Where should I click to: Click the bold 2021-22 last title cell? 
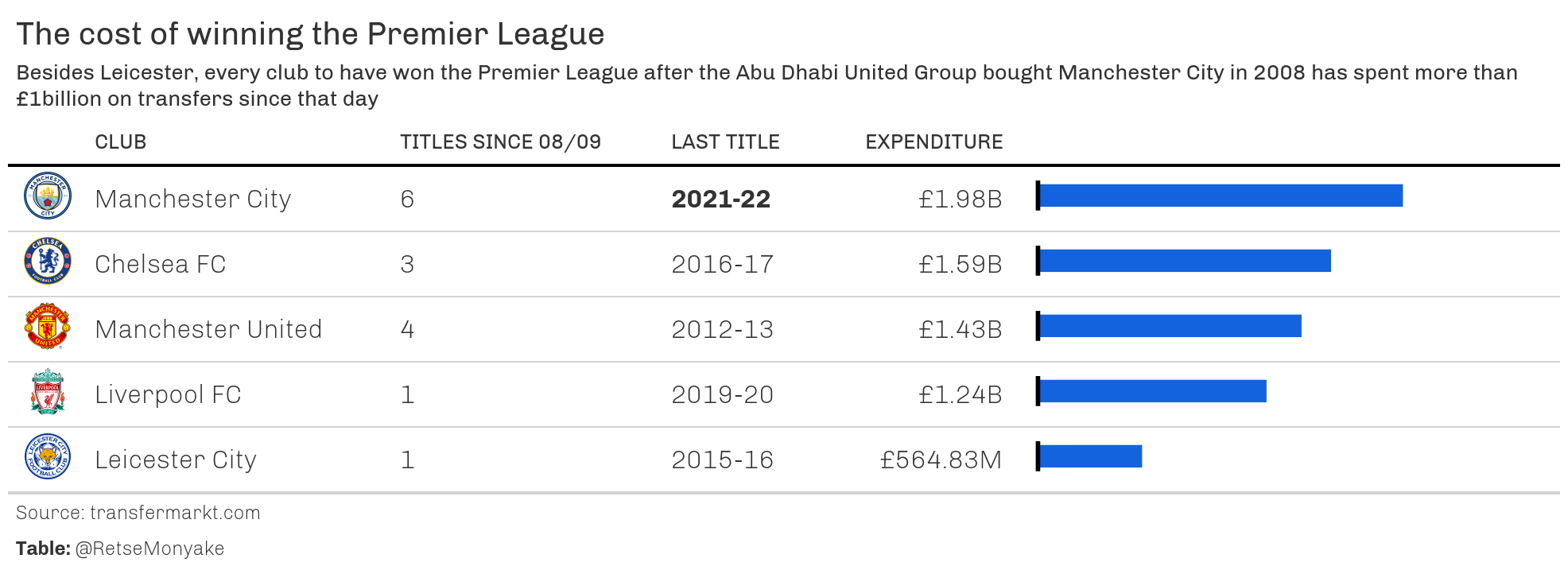click(720, 199)
